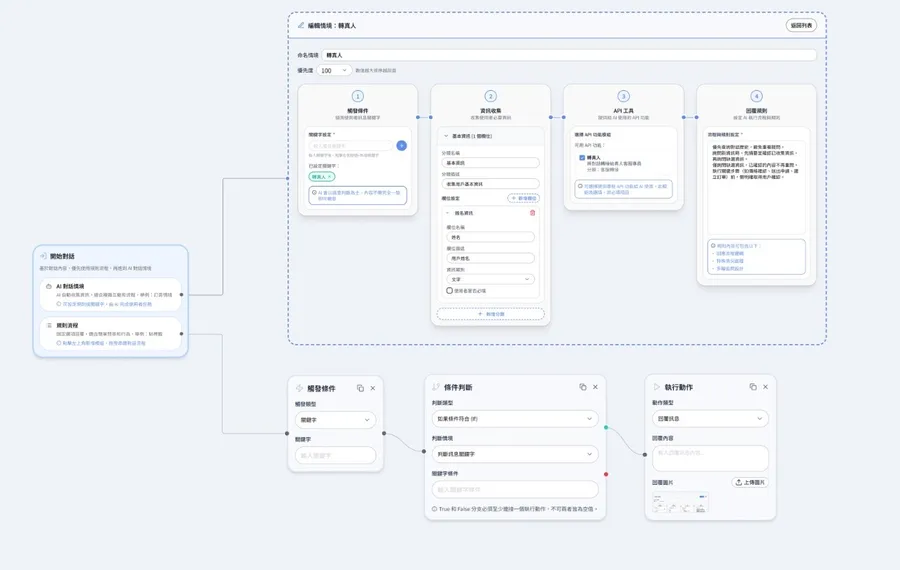Click the info icon in True/False note
The height and width of the screenshot is (570, 900).
click(x=435, y=509)
